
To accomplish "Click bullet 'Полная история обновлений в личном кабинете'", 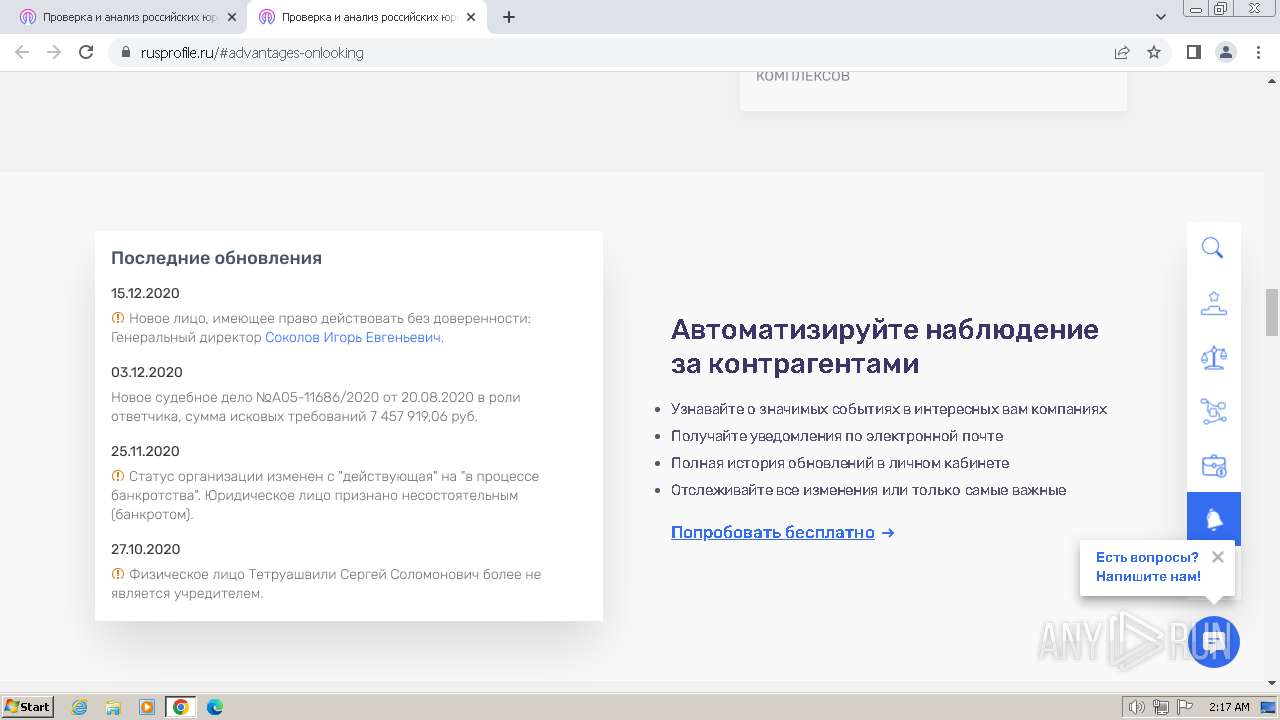I will 840,463.
